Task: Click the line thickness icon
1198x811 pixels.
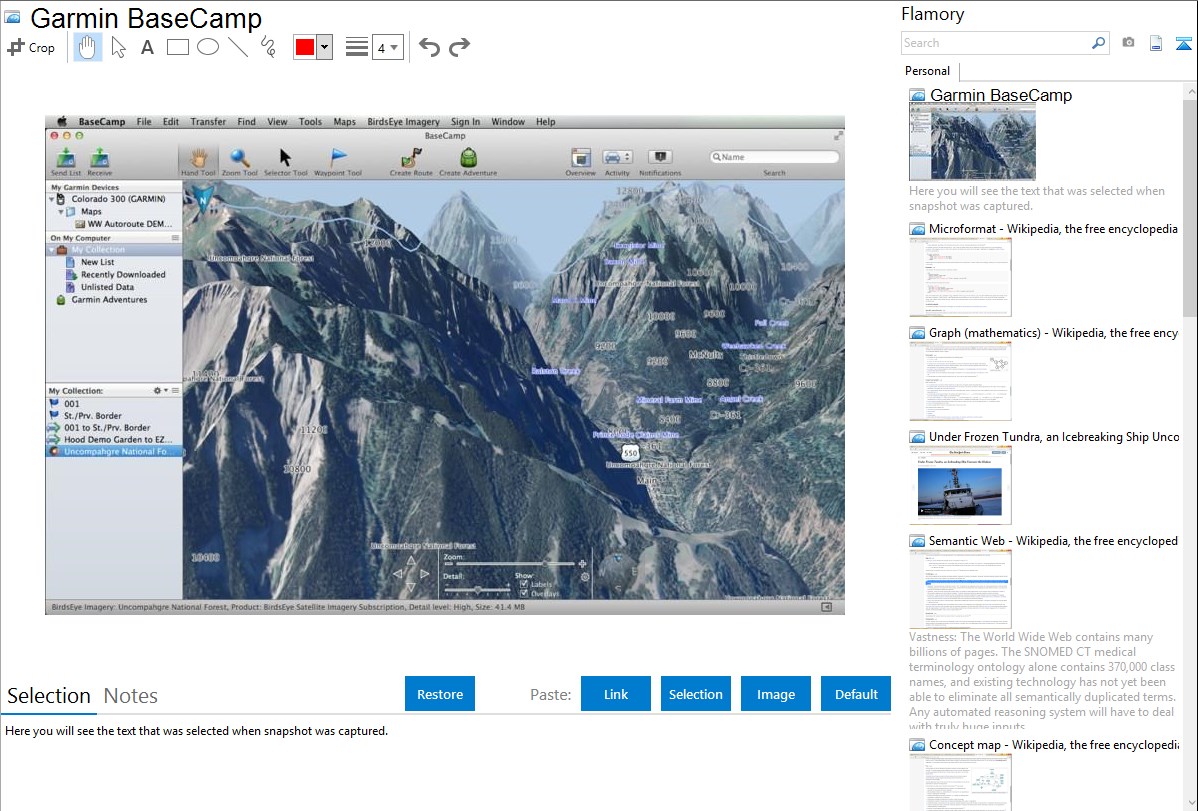Action: [356, 47]
